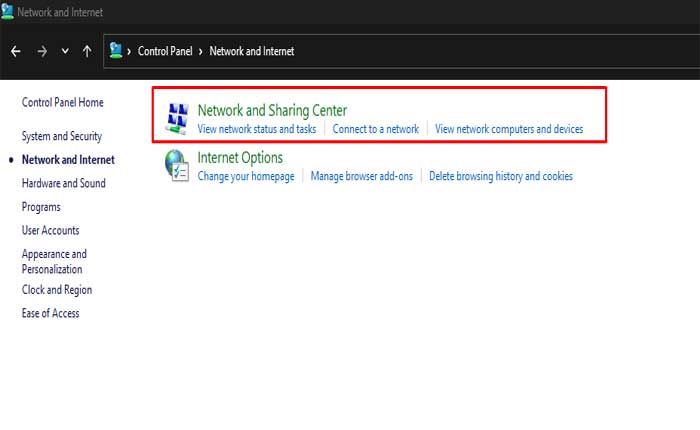Screen dimensions: 700x430
Task: Open View network status and tasks
Action: (x=257, y=129)
